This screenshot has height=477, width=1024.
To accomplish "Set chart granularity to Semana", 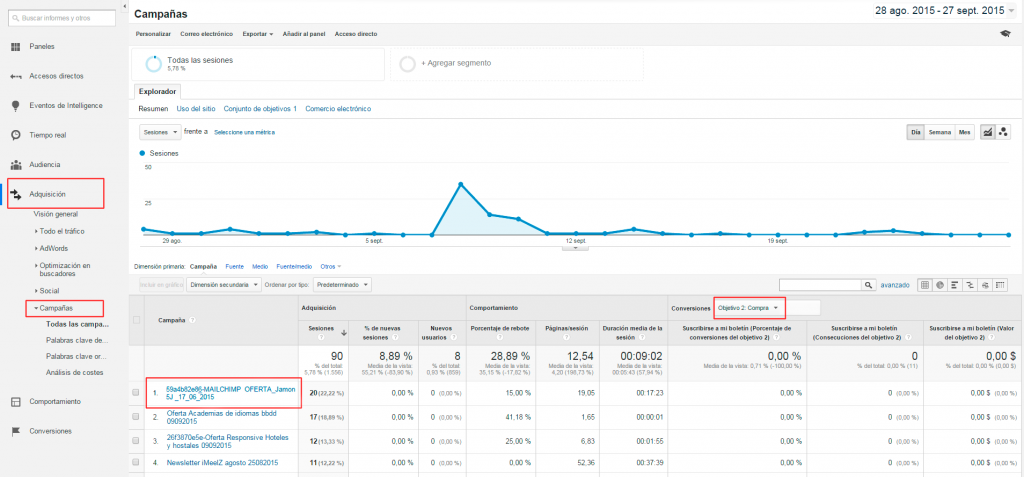I will [940, 132].
